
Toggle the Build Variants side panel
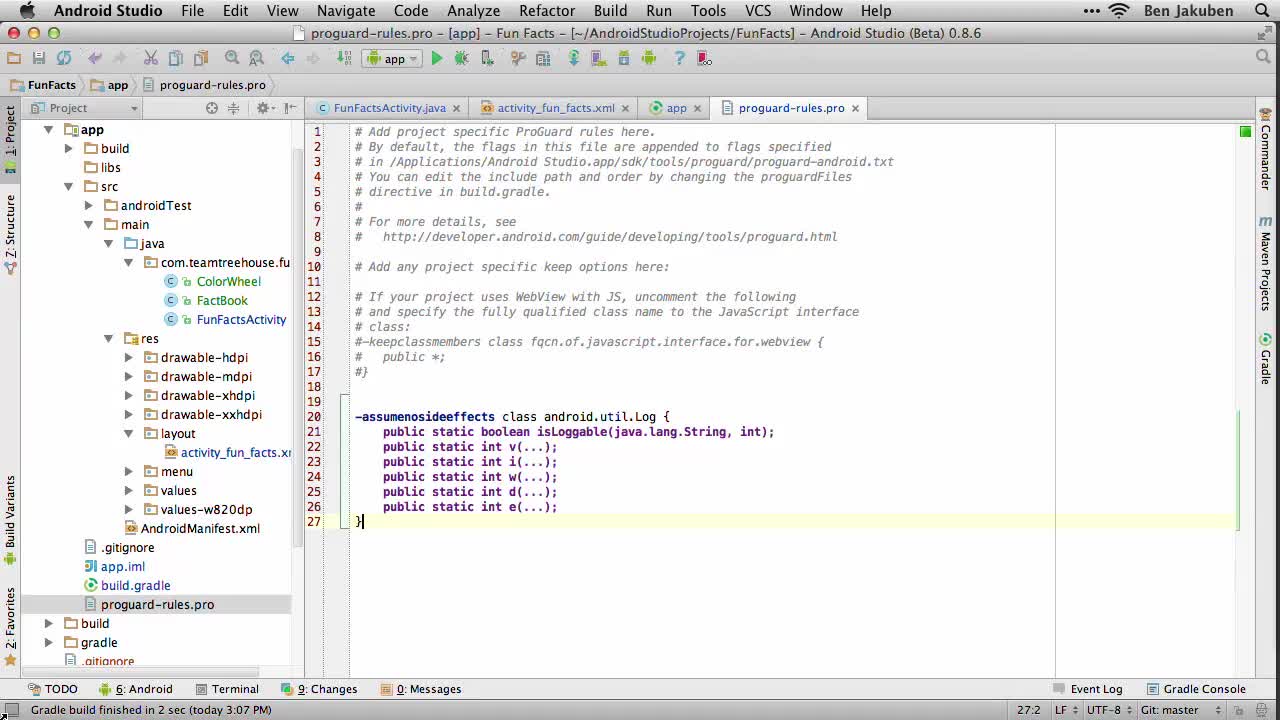pos(10,519)
